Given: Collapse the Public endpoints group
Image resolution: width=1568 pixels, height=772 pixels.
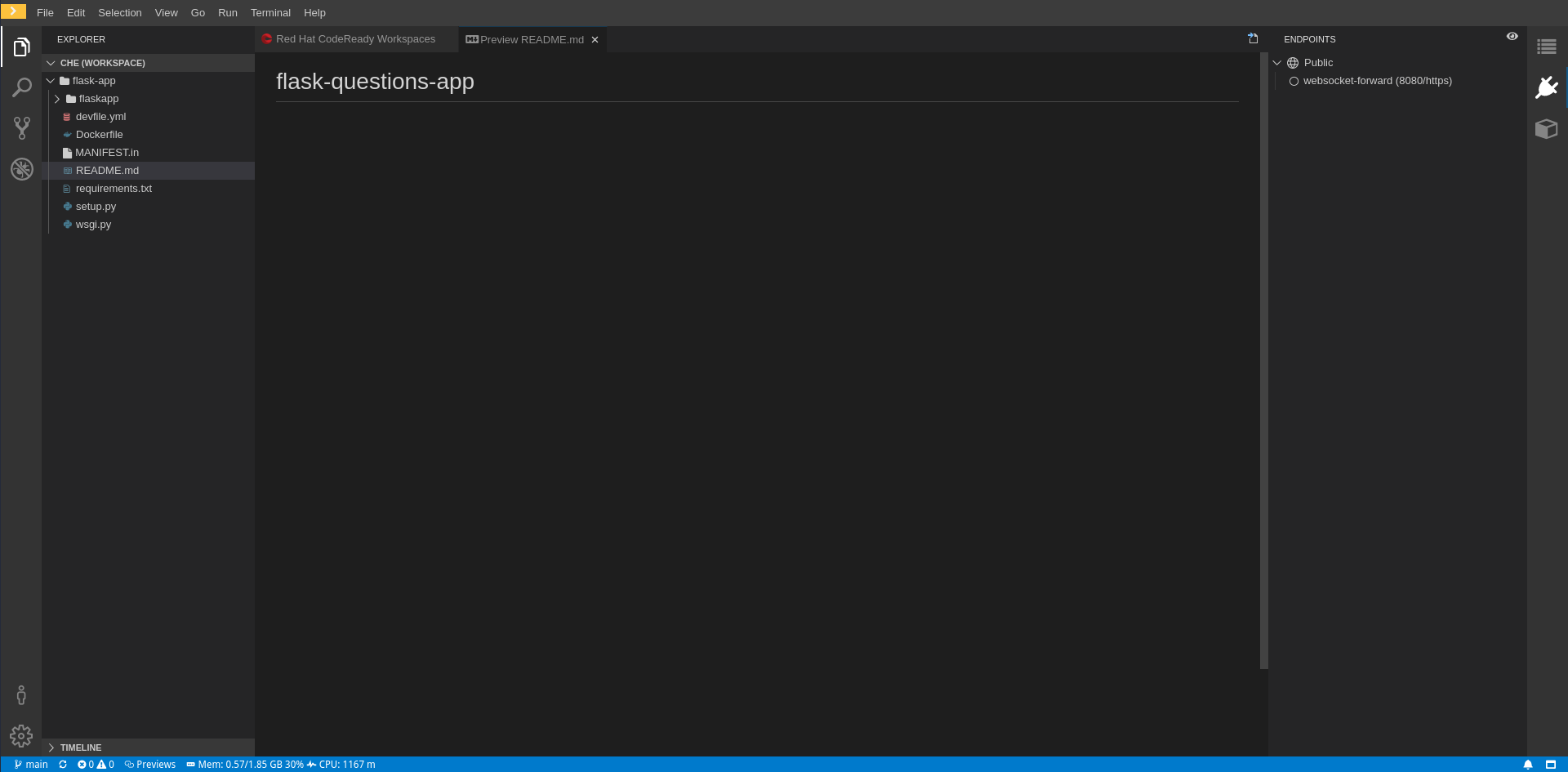Looking at the screenshot, I should [1277, 63].
